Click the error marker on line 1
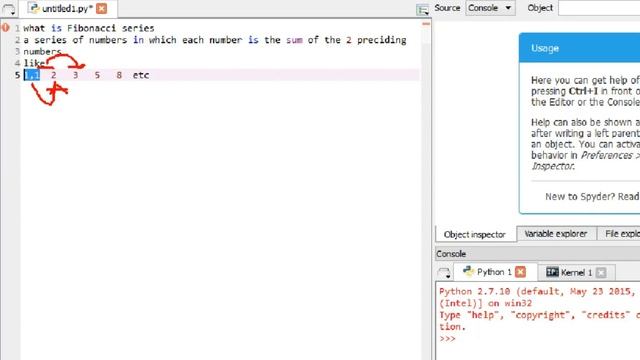 5,28
